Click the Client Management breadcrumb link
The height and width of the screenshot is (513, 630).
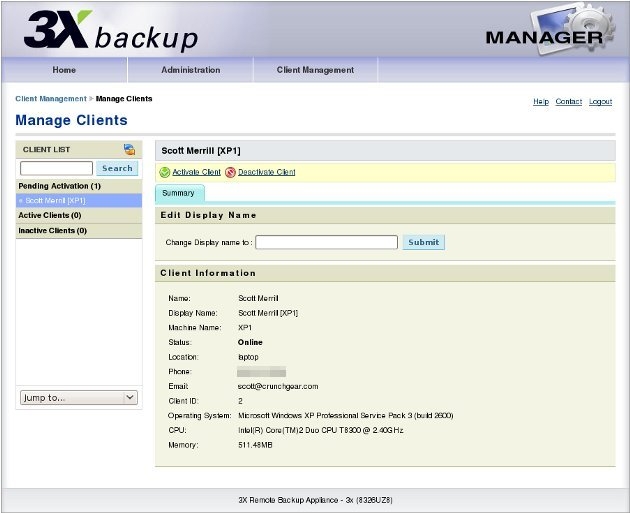[x=51, y=99]
